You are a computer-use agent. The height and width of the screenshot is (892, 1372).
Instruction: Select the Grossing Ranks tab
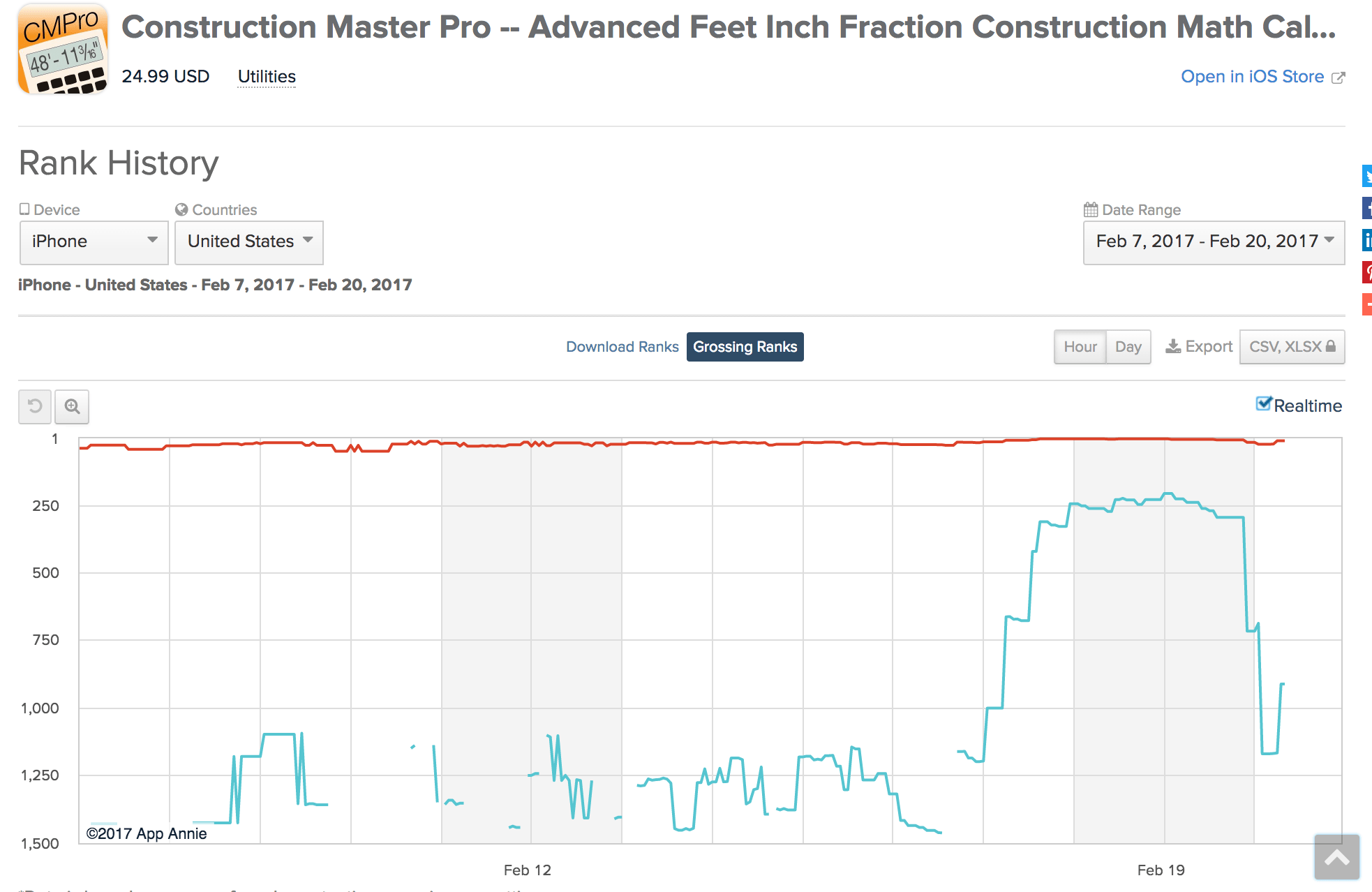[745, 347]
